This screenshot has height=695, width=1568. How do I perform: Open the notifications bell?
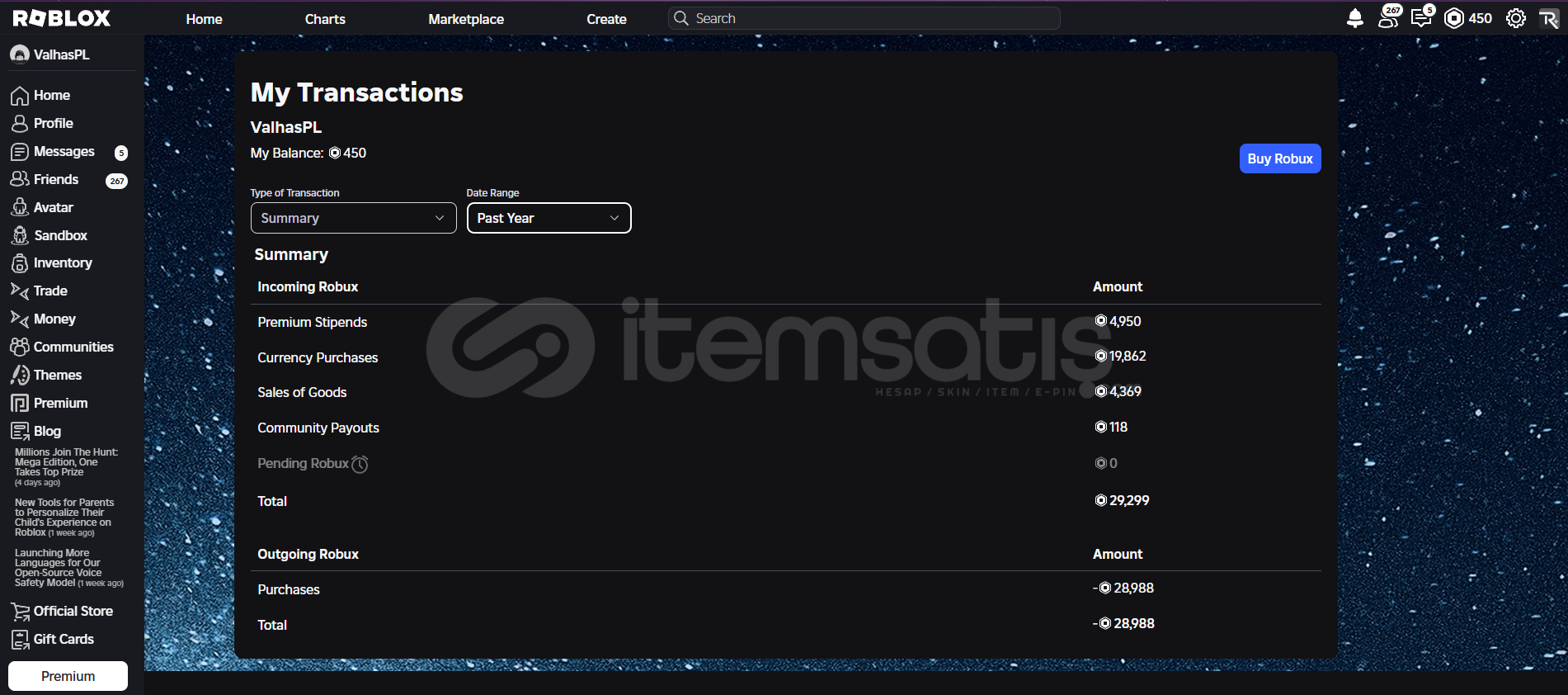point(1354,18)
